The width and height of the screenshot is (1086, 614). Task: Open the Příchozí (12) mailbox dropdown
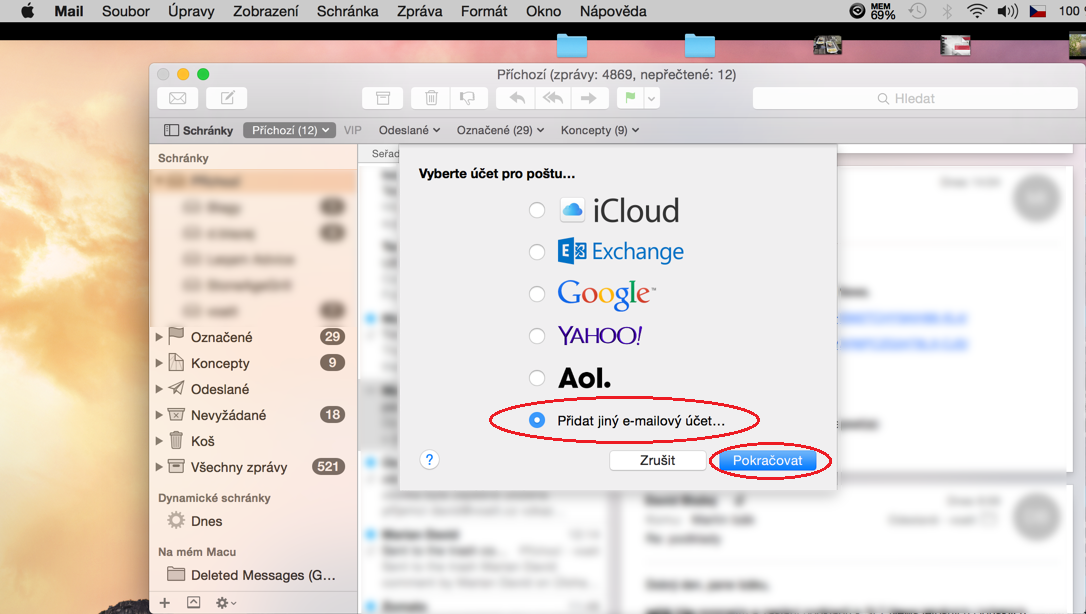pyautogui.click(x=290, y=130)
